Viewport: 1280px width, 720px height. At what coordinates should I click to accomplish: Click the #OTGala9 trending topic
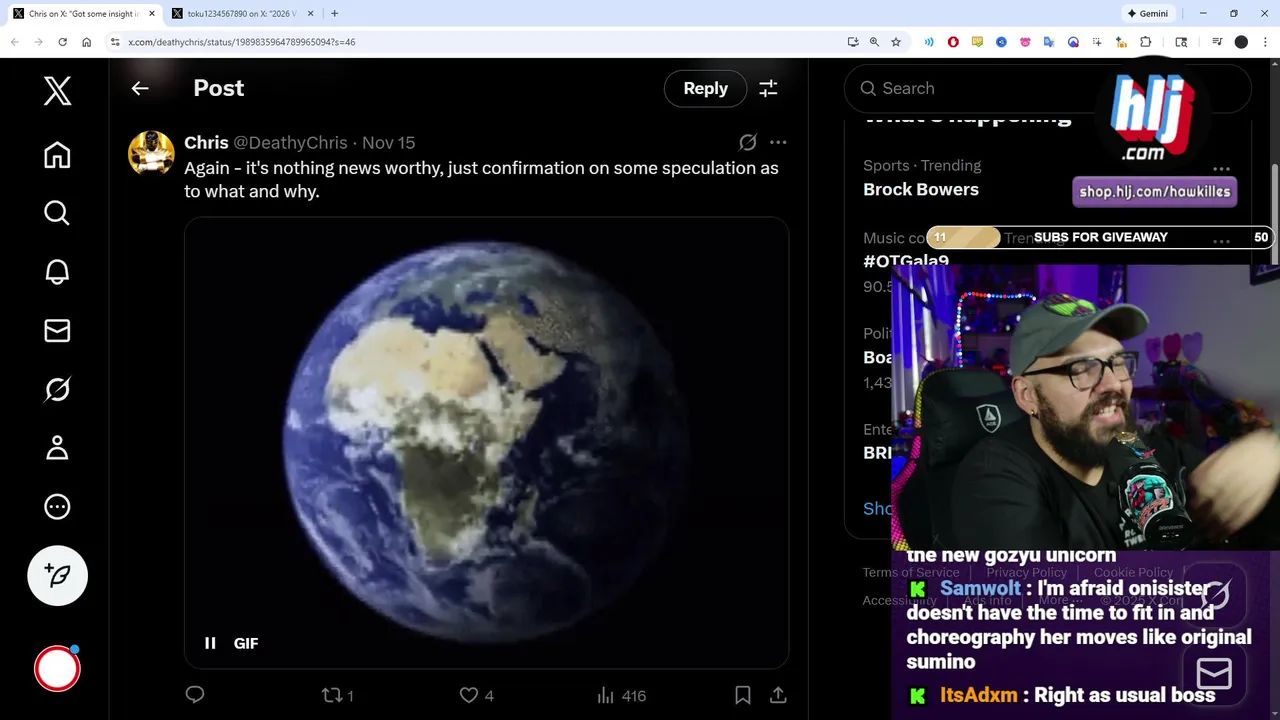coord(906,261)
